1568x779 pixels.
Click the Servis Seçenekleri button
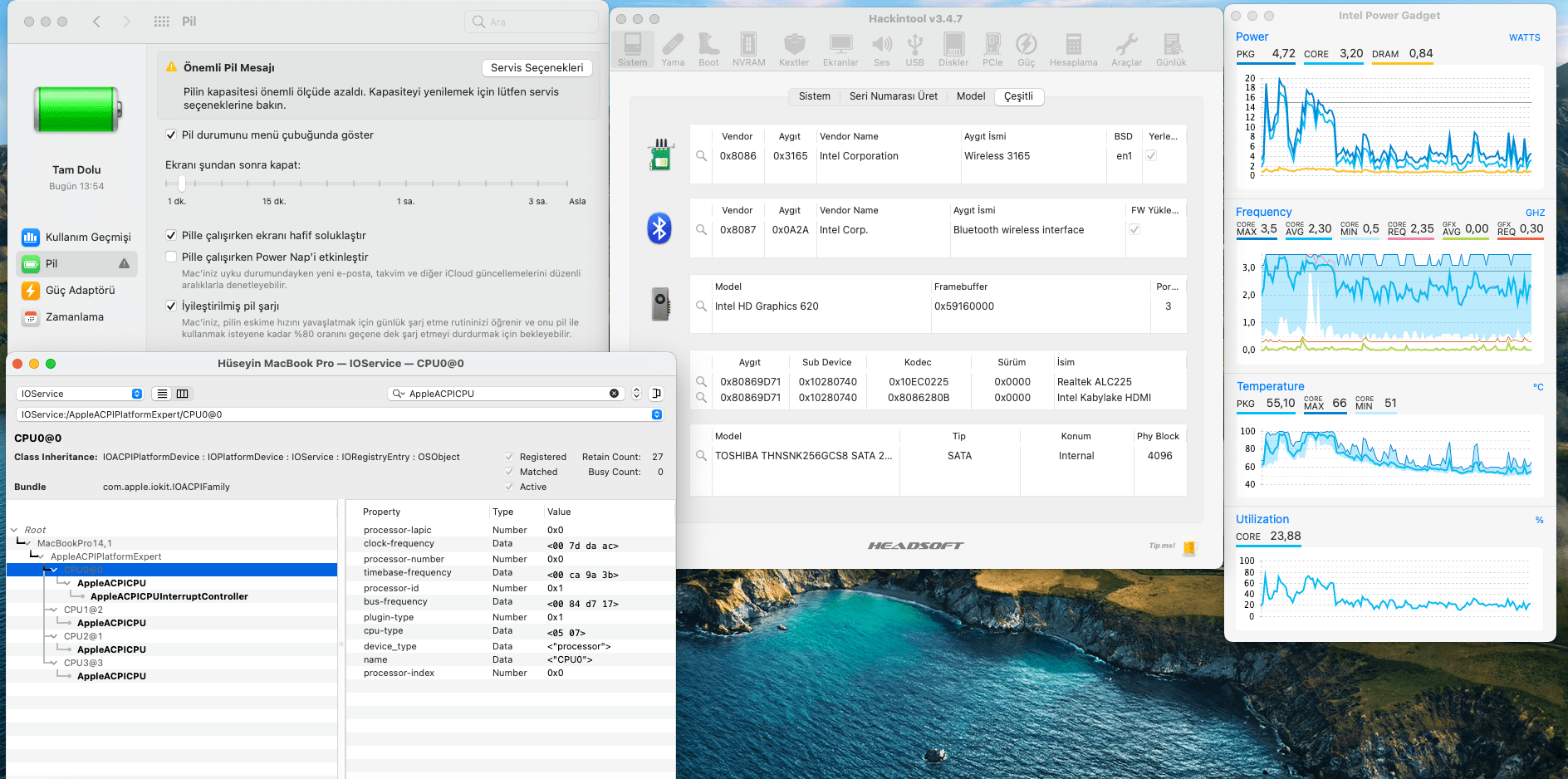pos(537,68)
